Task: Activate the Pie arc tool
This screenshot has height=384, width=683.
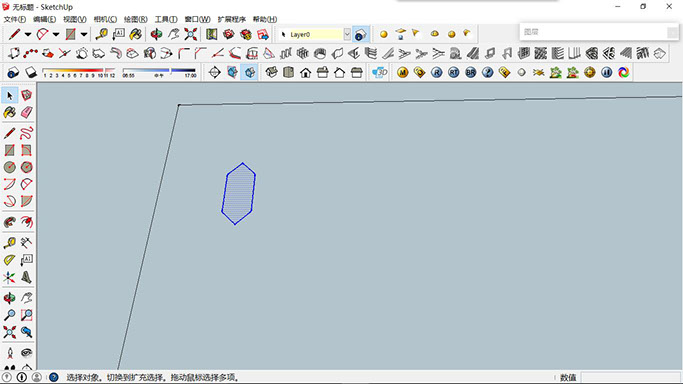Action: 27,201
